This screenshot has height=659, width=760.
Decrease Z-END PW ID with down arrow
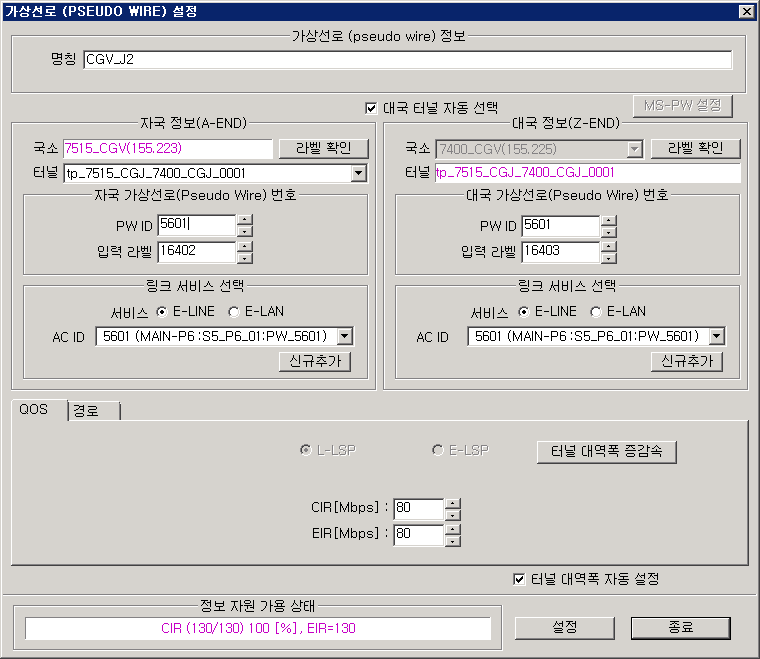pyautogui.click(x=608, y=232)
